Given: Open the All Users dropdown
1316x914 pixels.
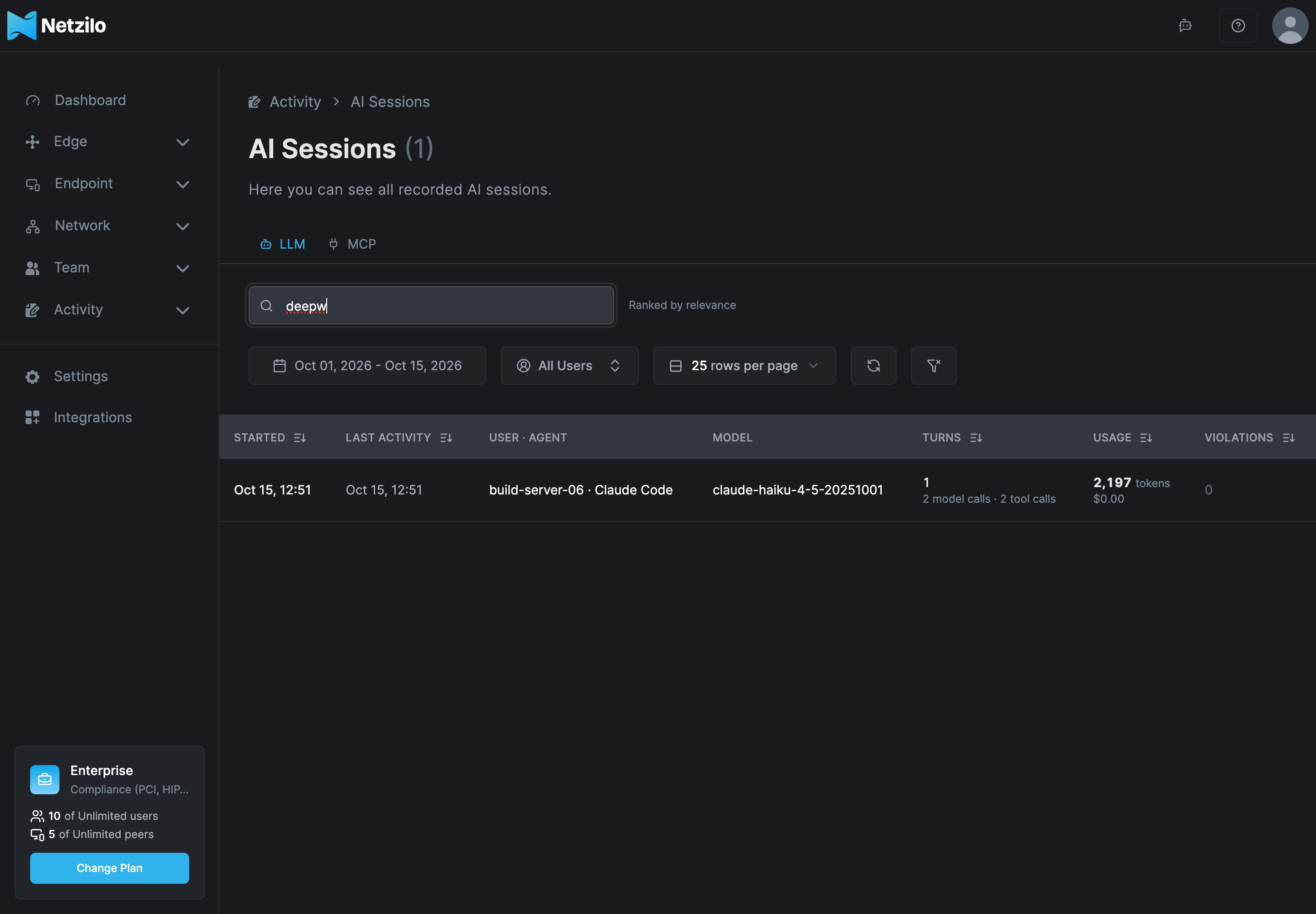Looking at the screenshot, I should pyautogui.click(x=569, y=365).
